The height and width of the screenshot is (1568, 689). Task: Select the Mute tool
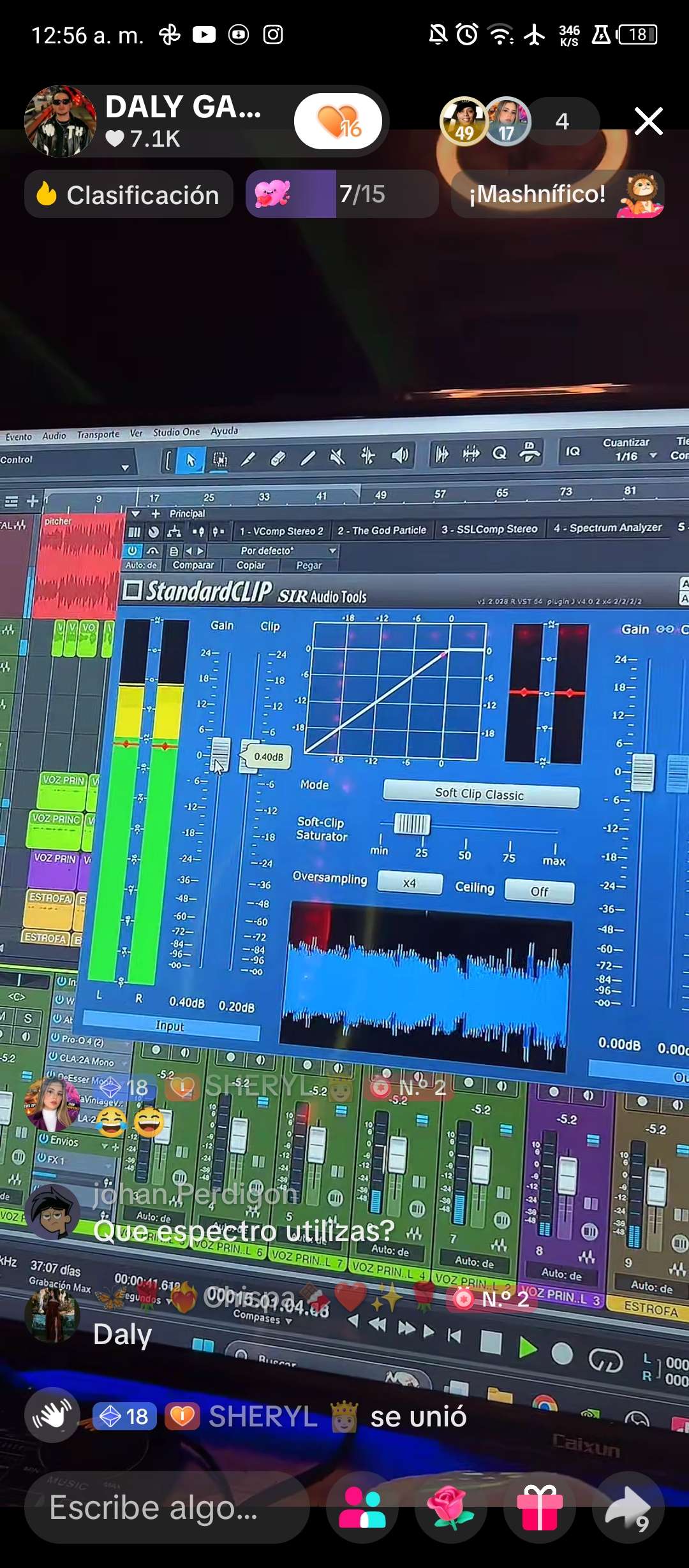[337, 456]
